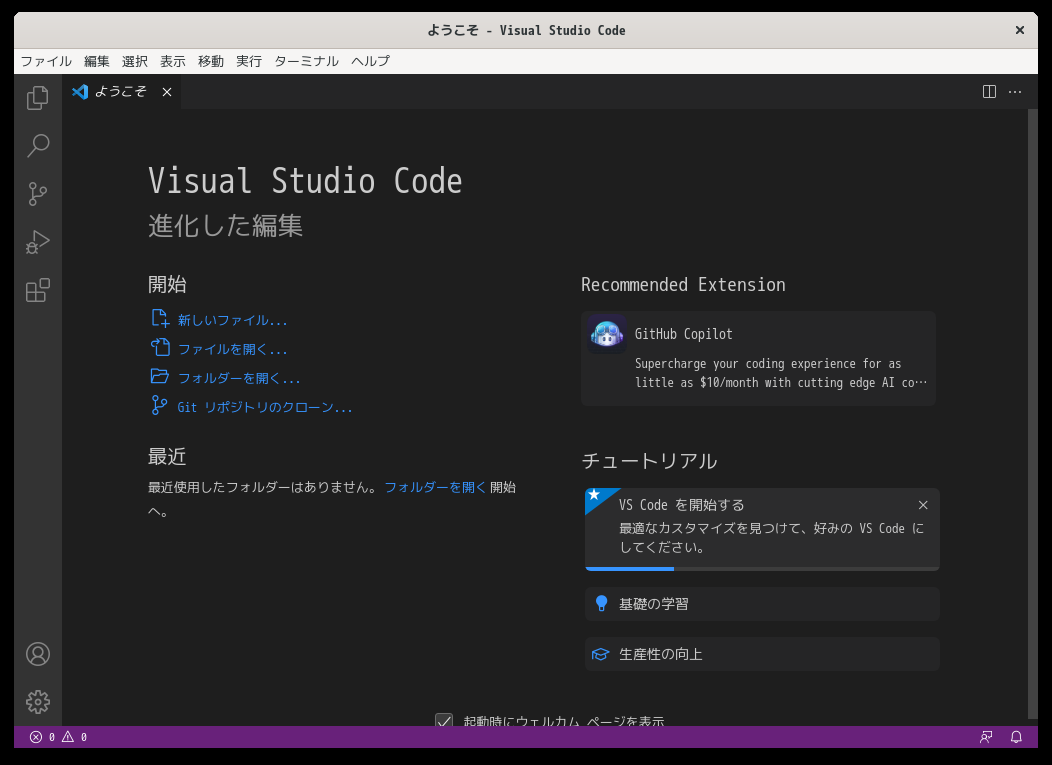Open the ターミナル menu
The width and height of the screenshot is (1052, 765).
(x=307, y=61)
